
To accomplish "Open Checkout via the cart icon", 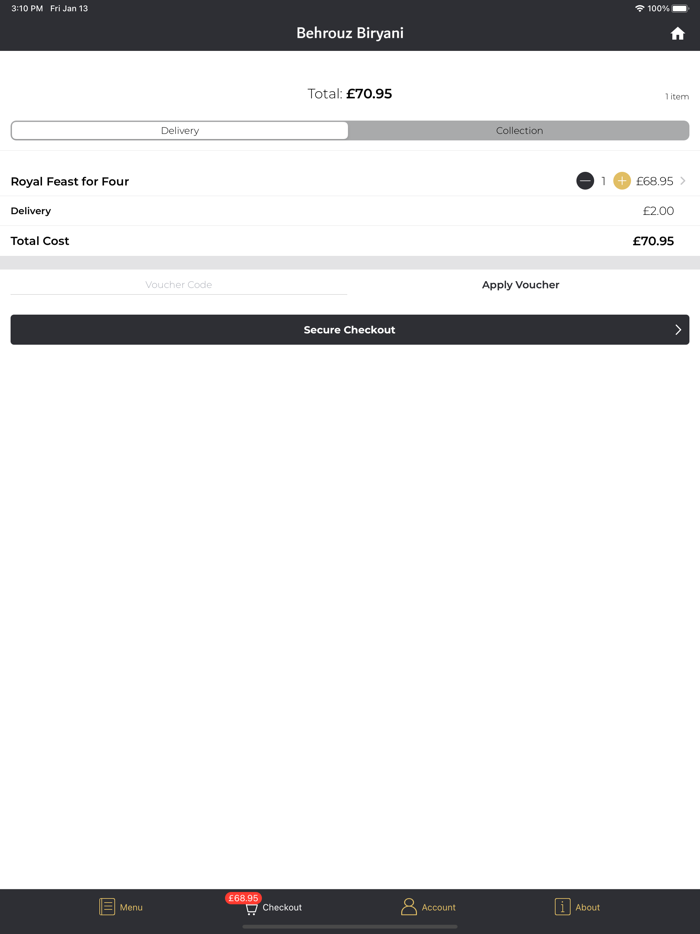I will pos(250,909).
